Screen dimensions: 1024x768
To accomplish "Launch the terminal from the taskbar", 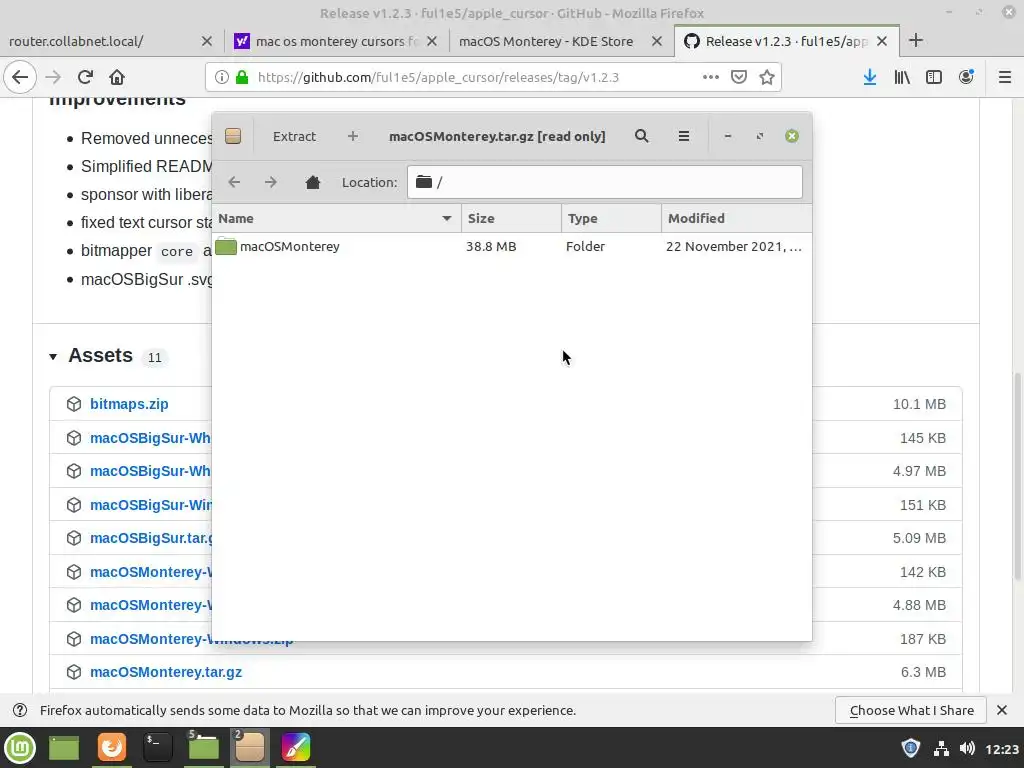I will 157,748.
